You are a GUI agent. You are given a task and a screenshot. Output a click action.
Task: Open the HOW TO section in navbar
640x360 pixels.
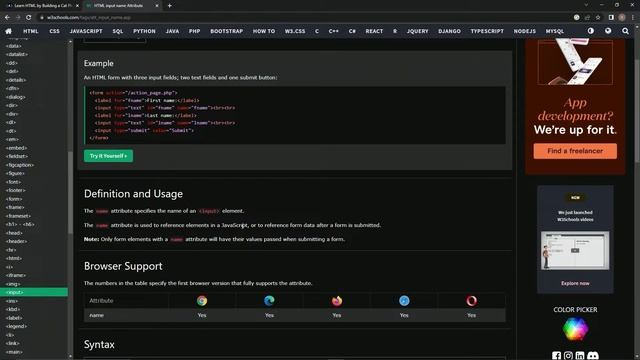[x=264, y=31]
